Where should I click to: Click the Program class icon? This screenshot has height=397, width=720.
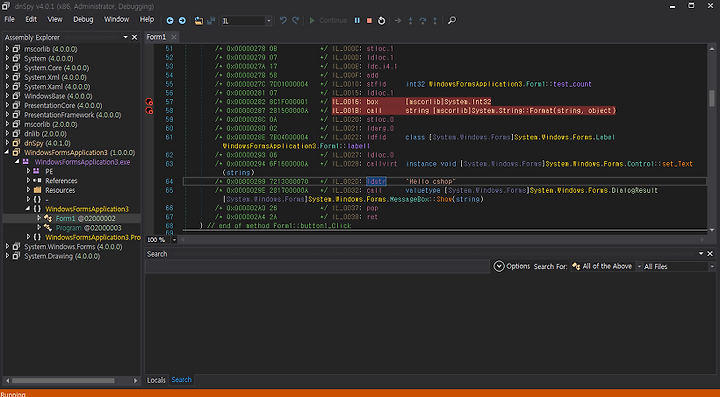pos(48,228)
